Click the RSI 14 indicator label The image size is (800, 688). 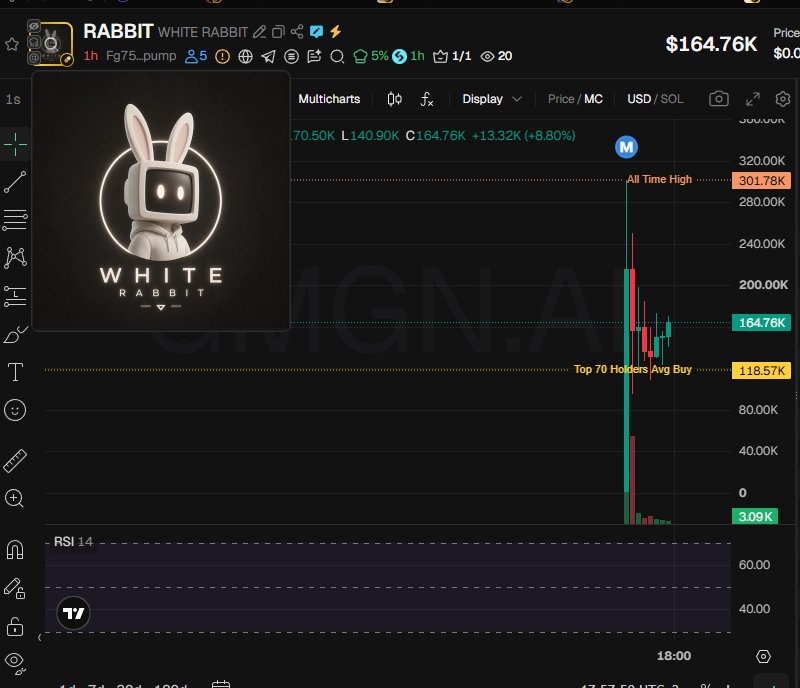click(73, 542)
